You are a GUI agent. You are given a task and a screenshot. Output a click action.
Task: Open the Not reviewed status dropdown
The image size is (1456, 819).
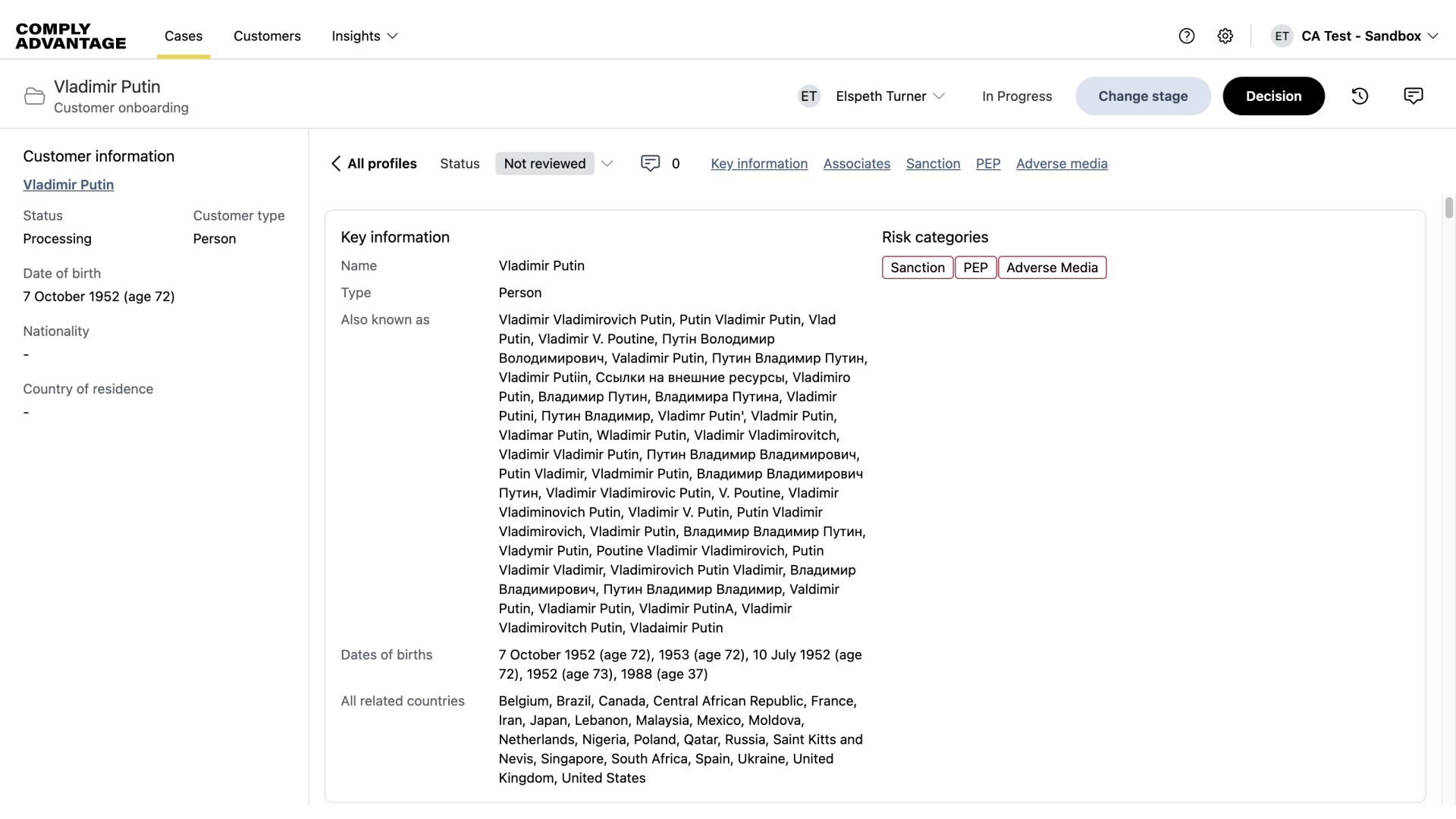click(555, 163)
